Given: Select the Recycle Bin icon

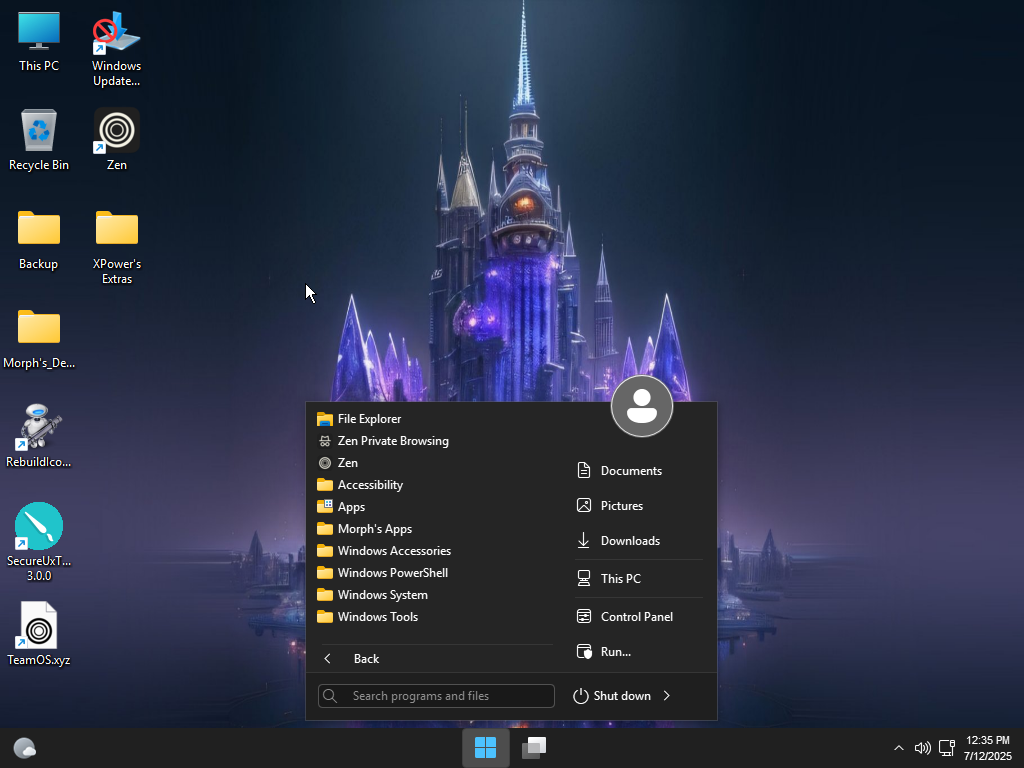Looking at the screenshot, I should click(39, 140).
